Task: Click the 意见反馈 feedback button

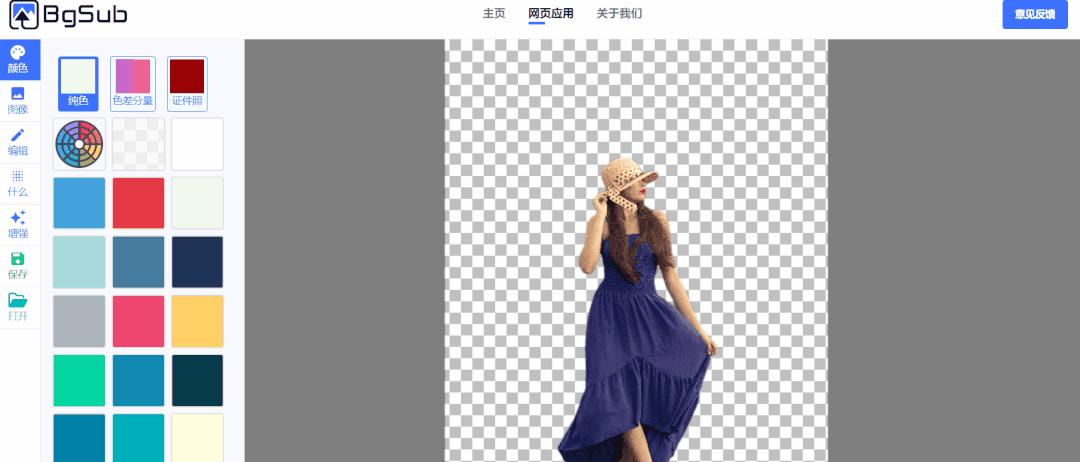Action: click(1035, 15)
